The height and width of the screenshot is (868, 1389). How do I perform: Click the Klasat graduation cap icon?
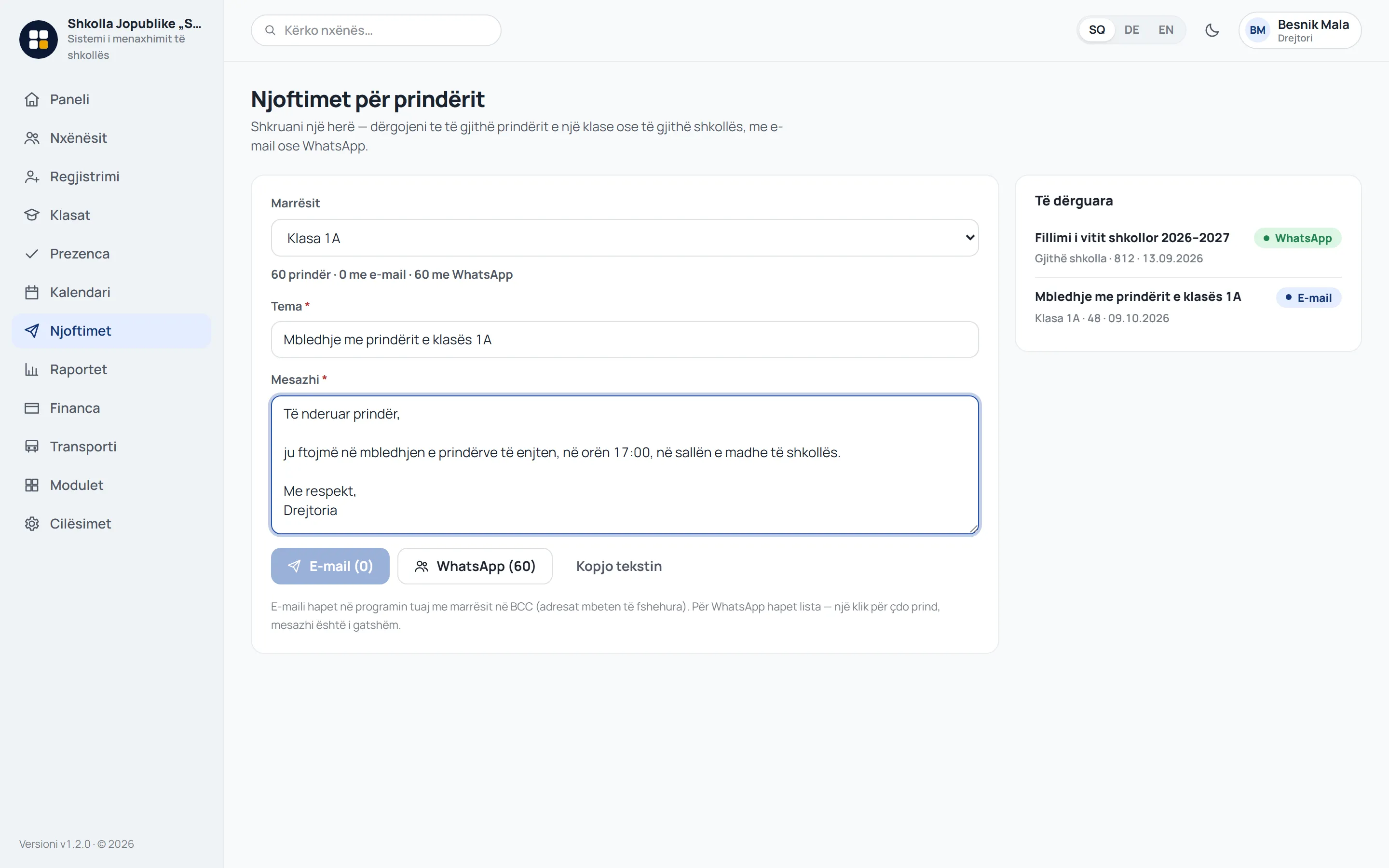[32, 215]
